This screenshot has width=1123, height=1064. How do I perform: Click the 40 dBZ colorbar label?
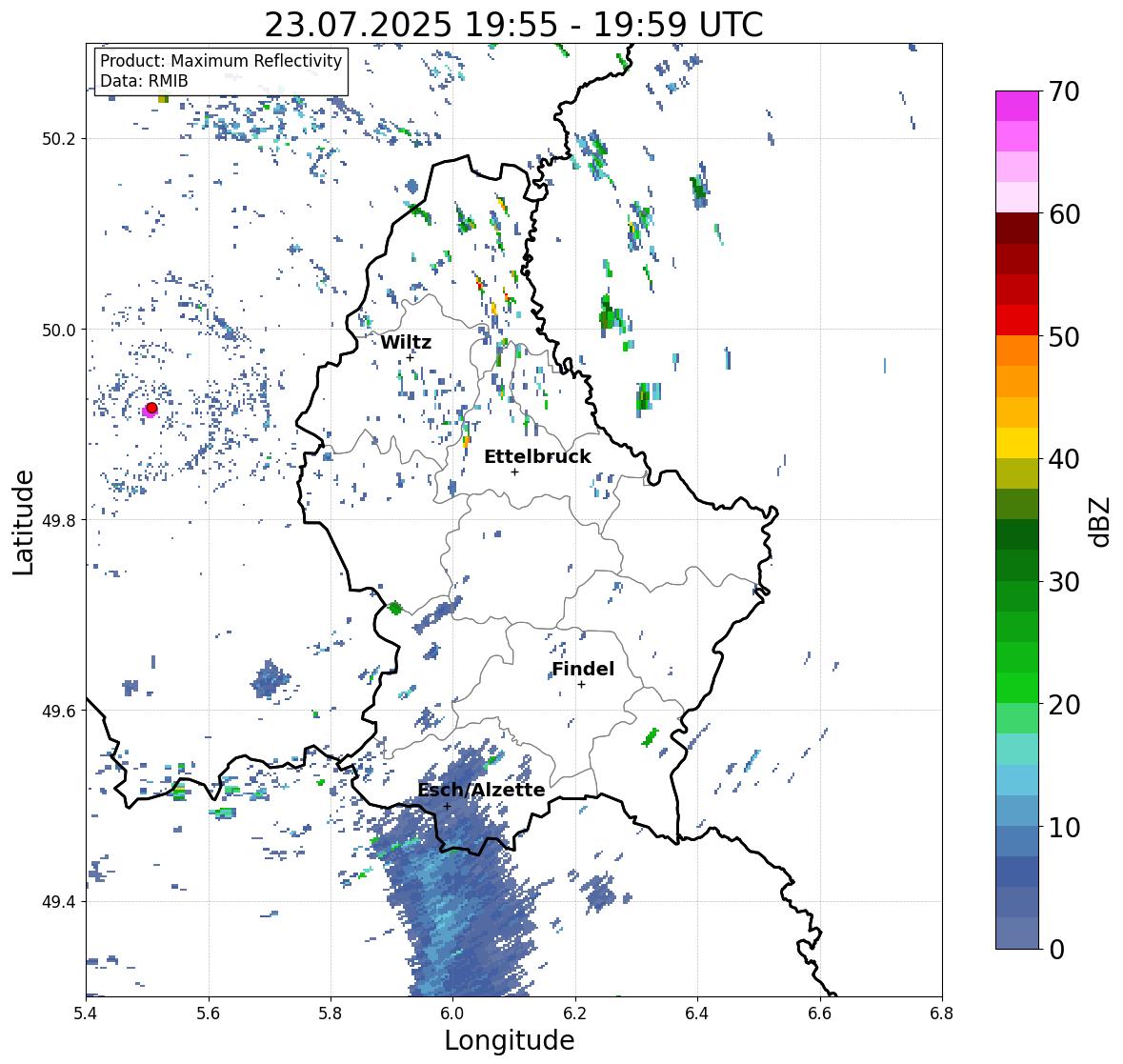pos(1064,459)
